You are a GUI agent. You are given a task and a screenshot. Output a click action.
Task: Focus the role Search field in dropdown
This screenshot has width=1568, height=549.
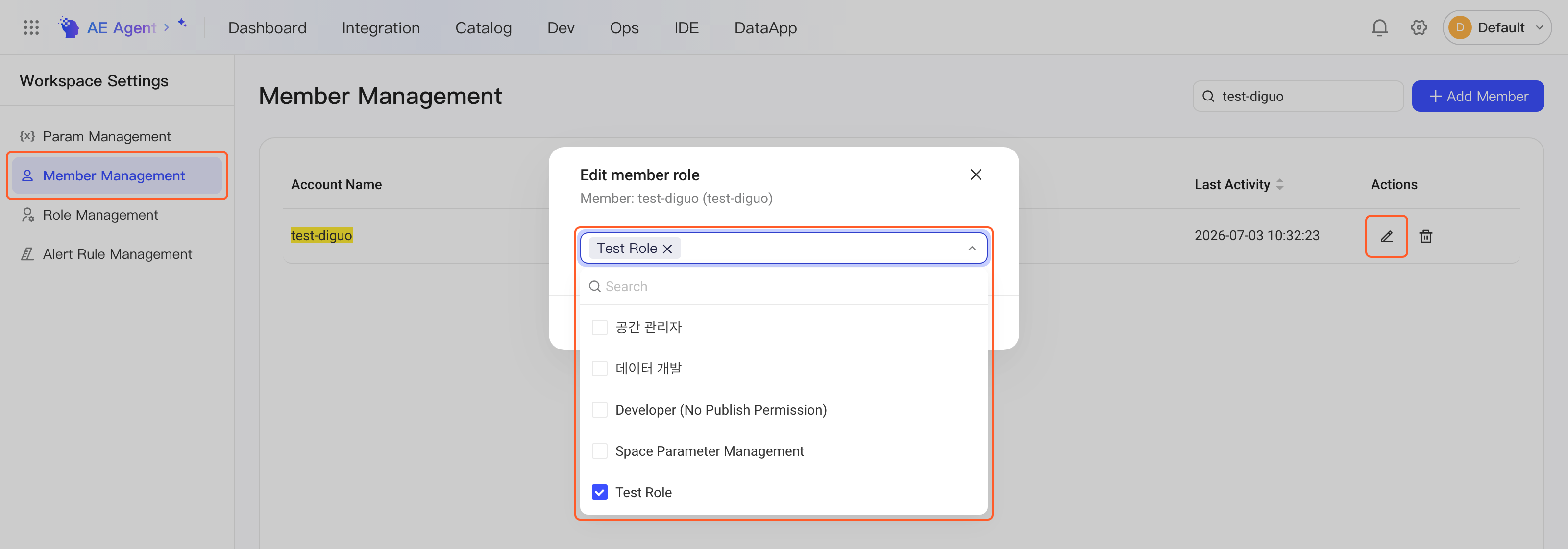[784, 286]
